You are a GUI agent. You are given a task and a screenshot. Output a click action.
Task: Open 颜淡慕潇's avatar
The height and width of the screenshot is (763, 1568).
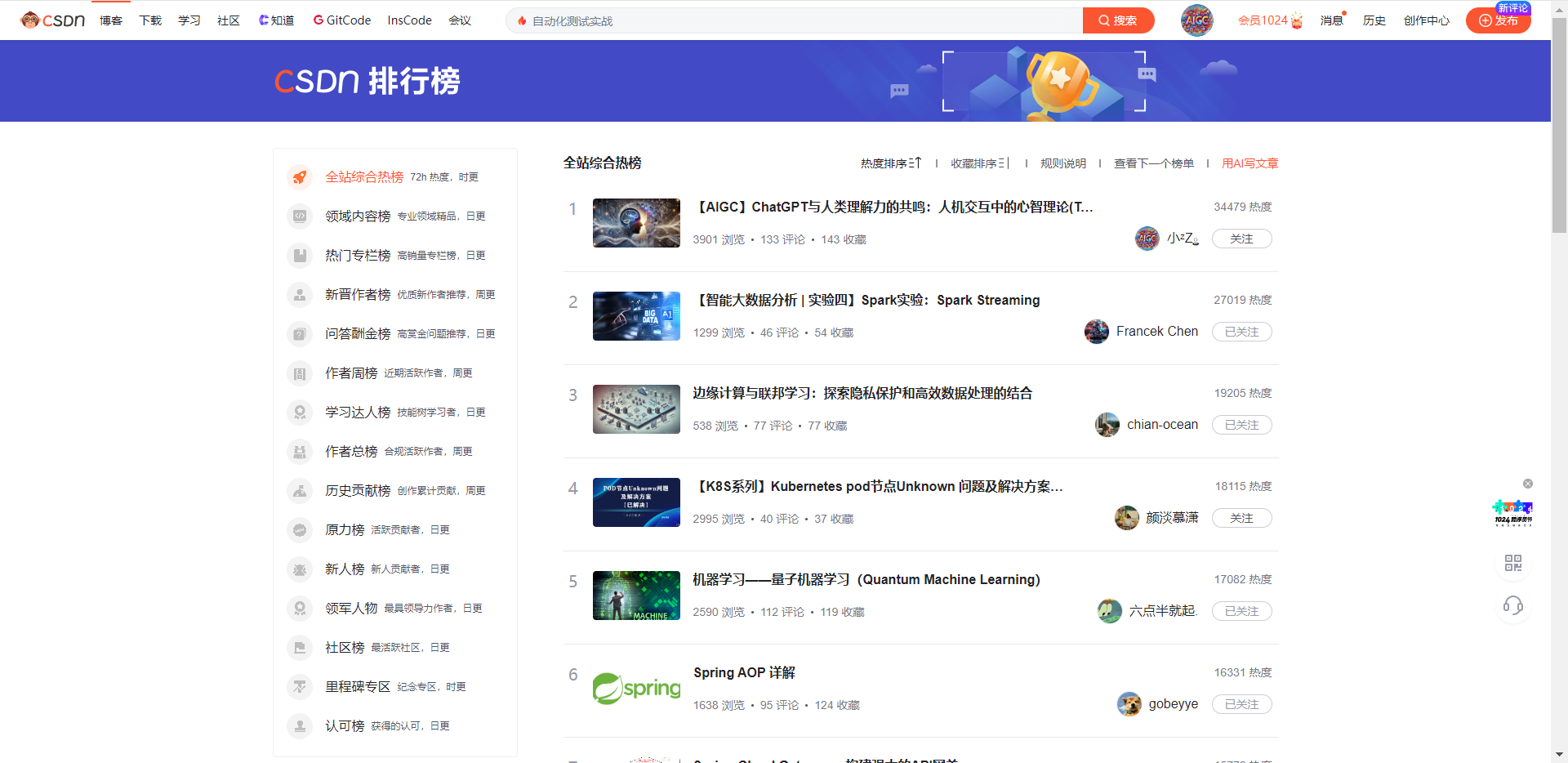click(1127, 518)
